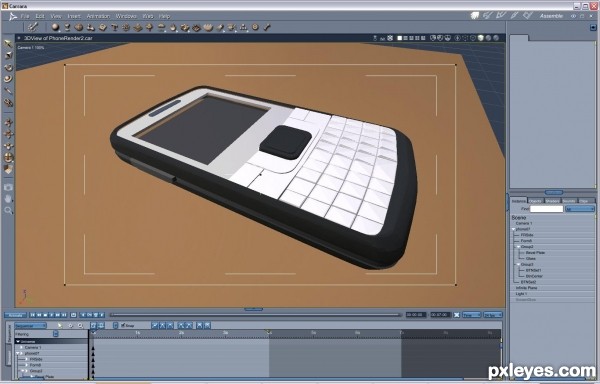Open the Help menu
Viewport: 600px width, 384px height.
[164, 16]
